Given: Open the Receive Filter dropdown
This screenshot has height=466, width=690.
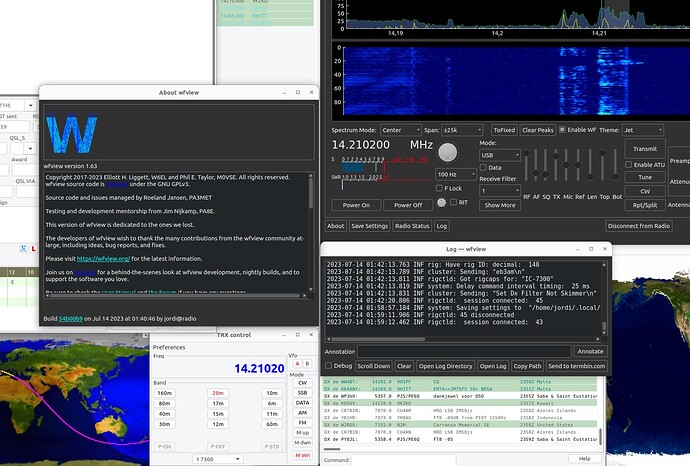Looking at the screenshot, I should (500, 191).
